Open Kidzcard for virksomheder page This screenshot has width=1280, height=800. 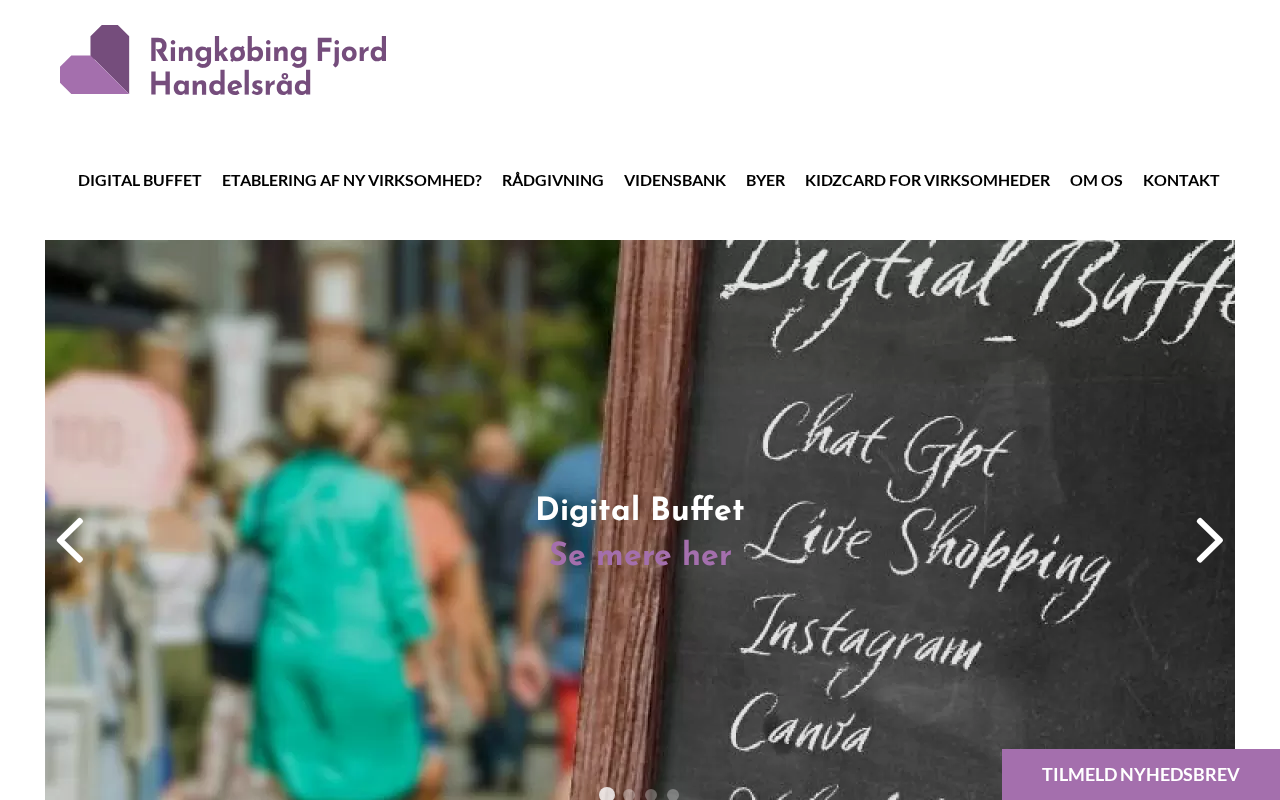tap(928, 180)
